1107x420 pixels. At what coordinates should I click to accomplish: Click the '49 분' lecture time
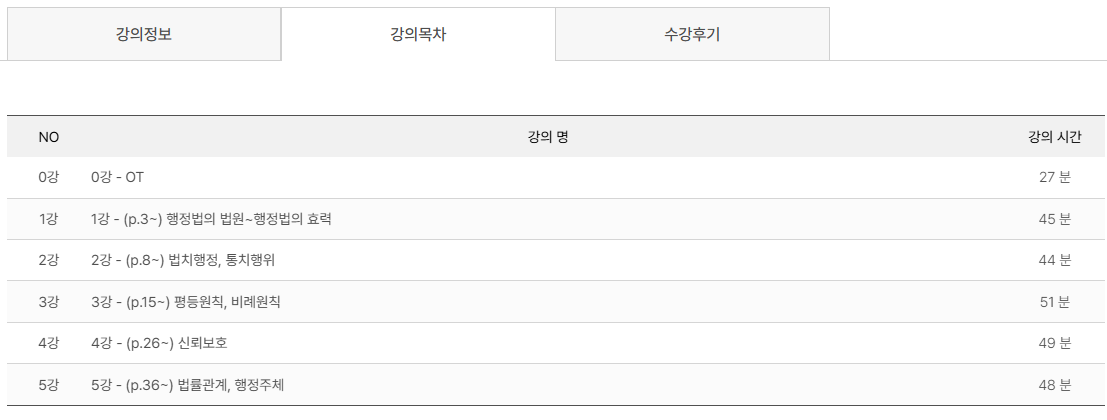[x=1054, y=343]
